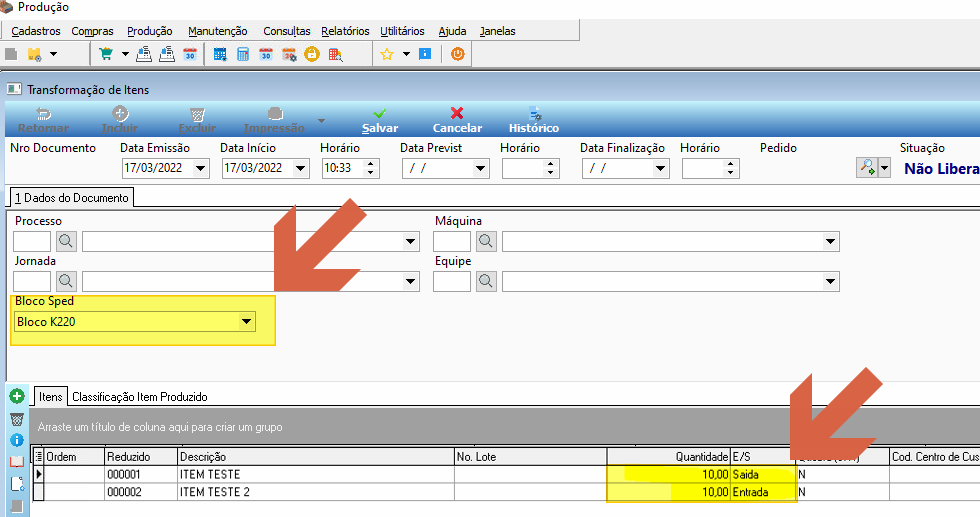Viewport: 980px width, 517px height.
Task: Open the Impressão dropdown arrow
Action: (321, 120)
